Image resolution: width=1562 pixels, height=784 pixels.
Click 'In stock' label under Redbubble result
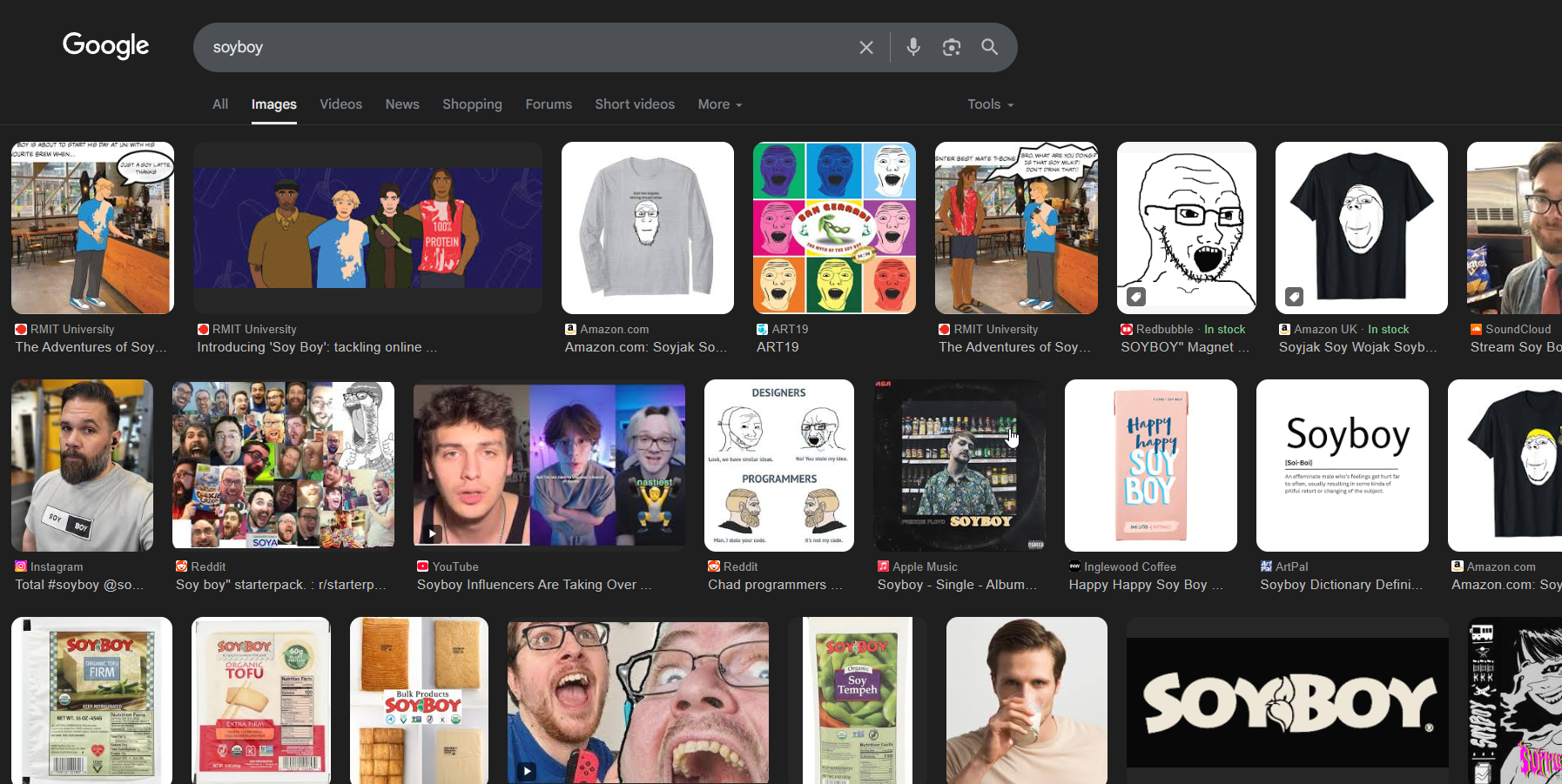click(x=1224, y=329)
